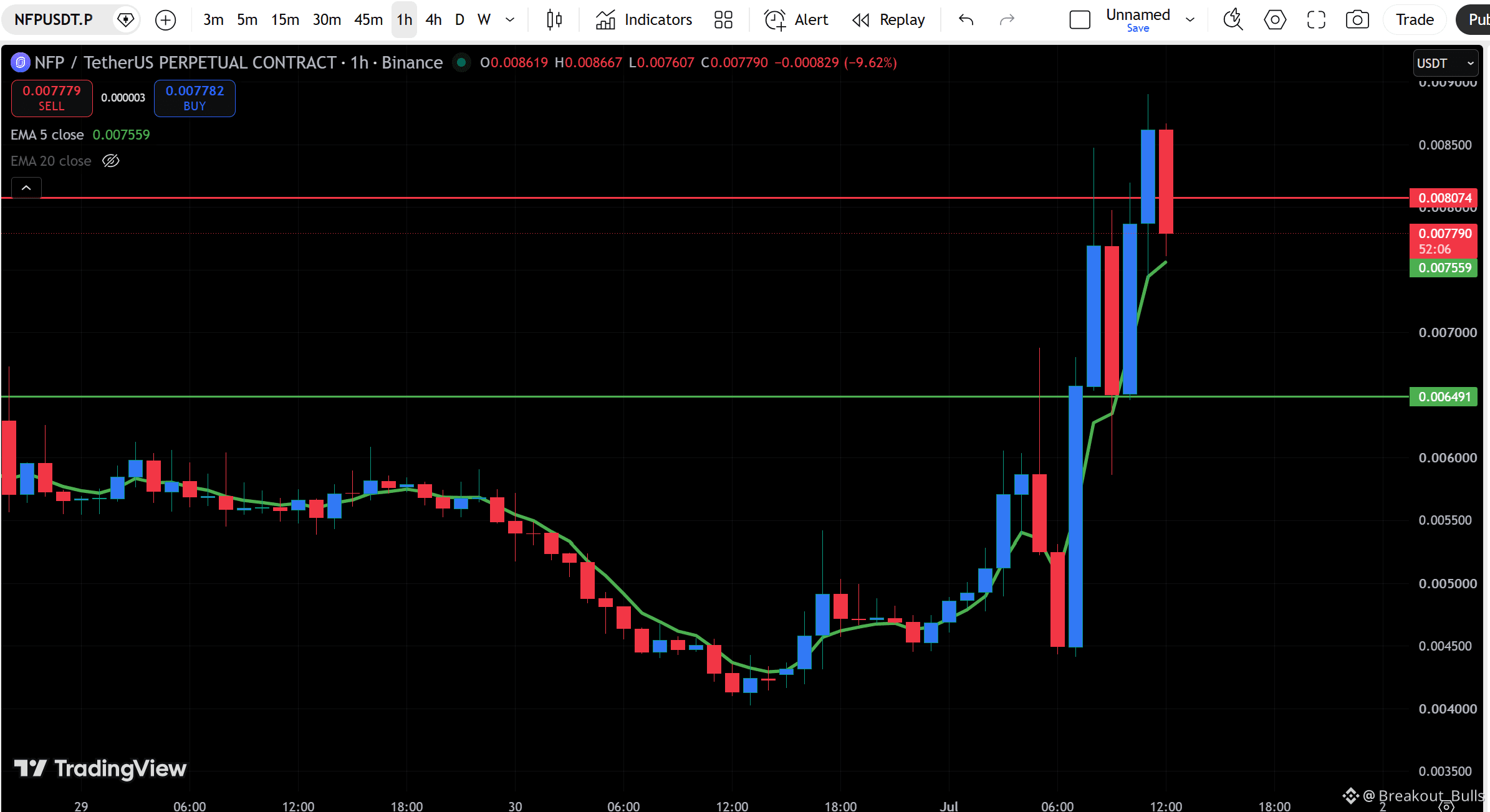Open the USDT currency dropdown
The height and width of the screenshot is (812, 1490).
tap(1445, 63)
